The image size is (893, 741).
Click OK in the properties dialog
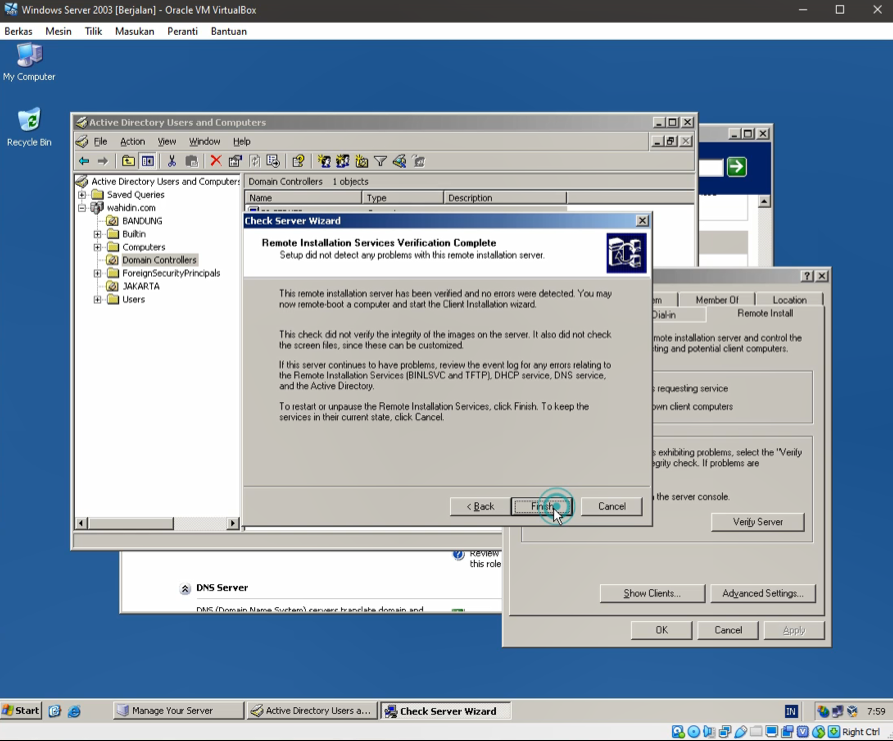661,630
